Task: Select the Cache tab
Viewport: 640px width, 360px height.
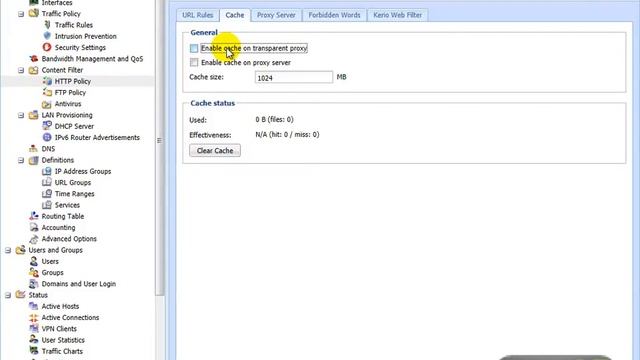Action: coord(235,15)
